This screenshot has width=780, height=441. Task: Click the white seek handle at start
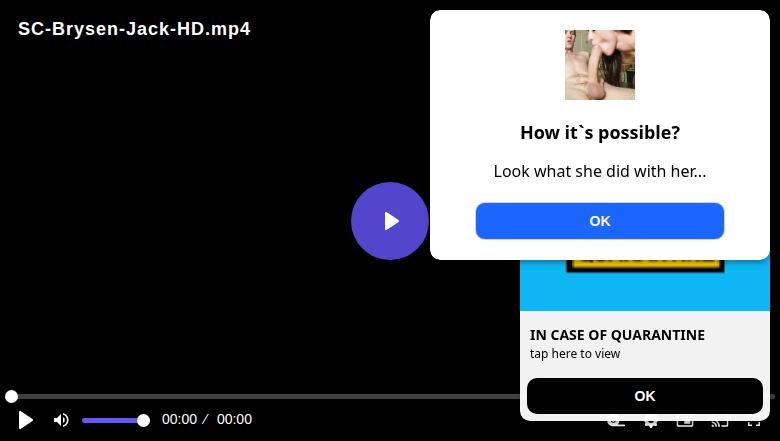click(11, 397)
